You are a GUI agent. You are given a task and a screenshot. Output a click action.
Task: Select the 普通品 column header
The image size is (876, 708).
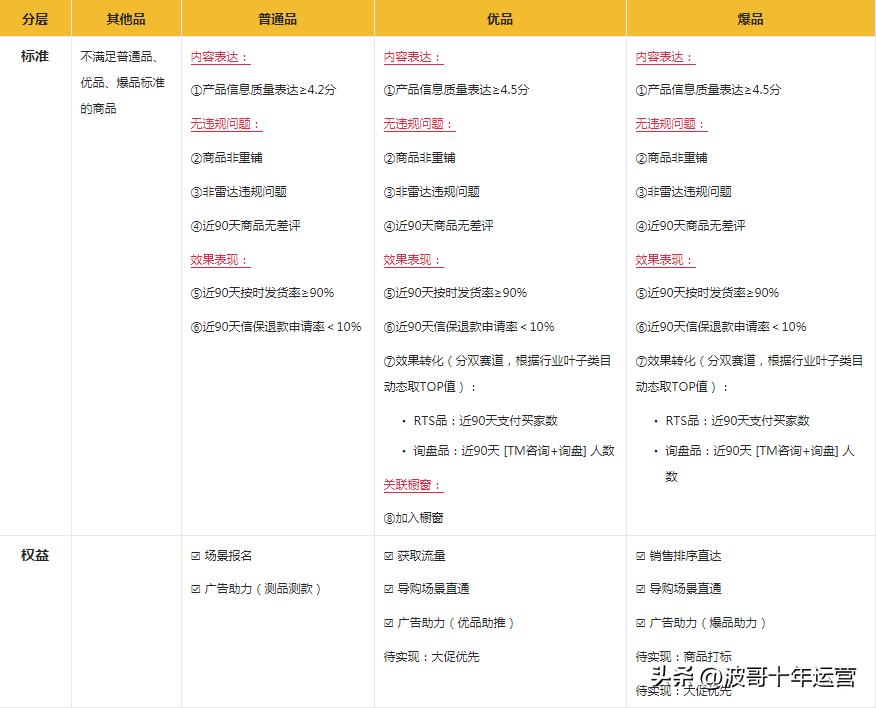[x=275, y=18]
